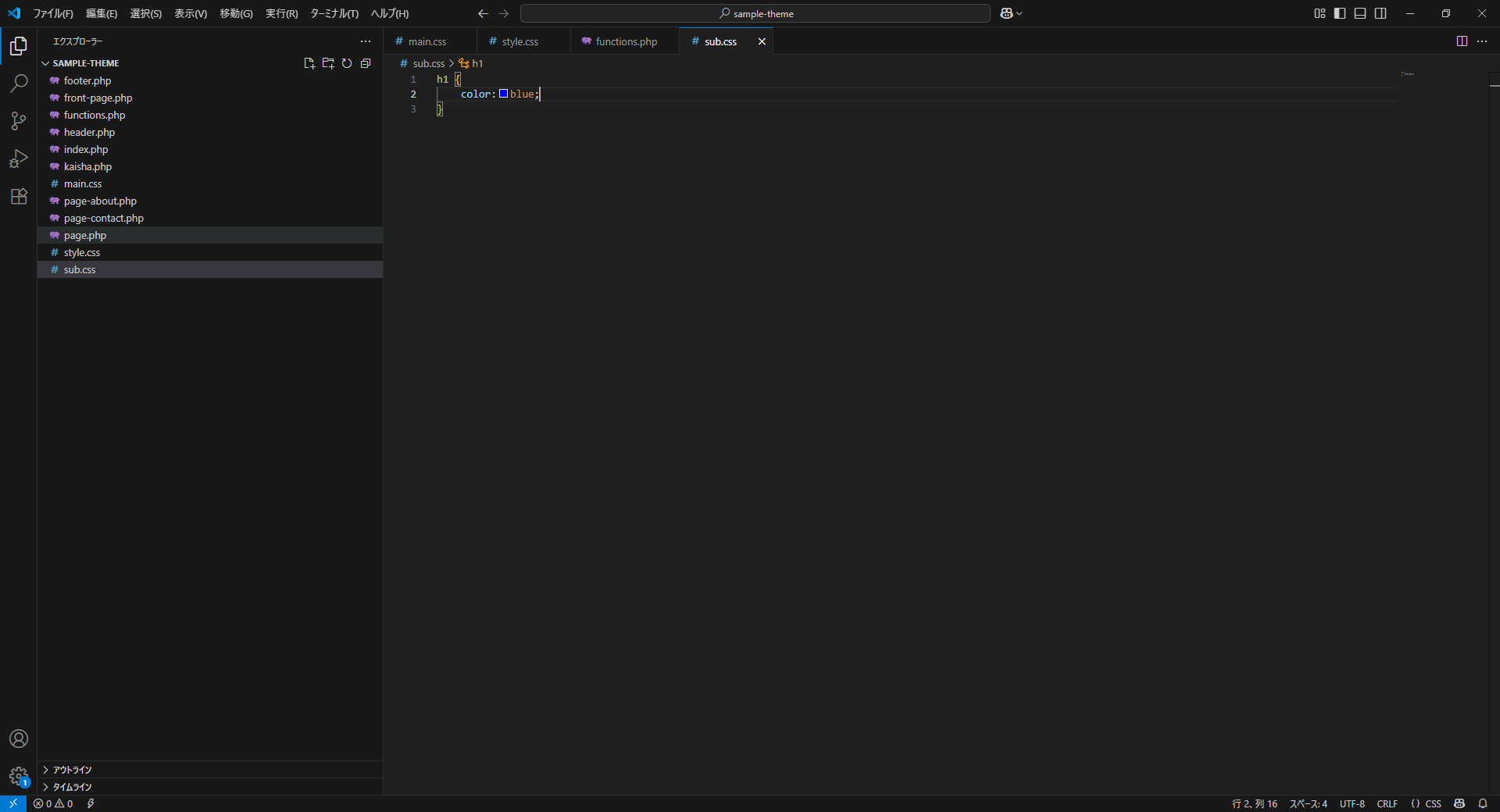The height and width of the screenshot is (812, 1500).
Task: Open Explorer panel more actions menu
Action: (366, 41)
